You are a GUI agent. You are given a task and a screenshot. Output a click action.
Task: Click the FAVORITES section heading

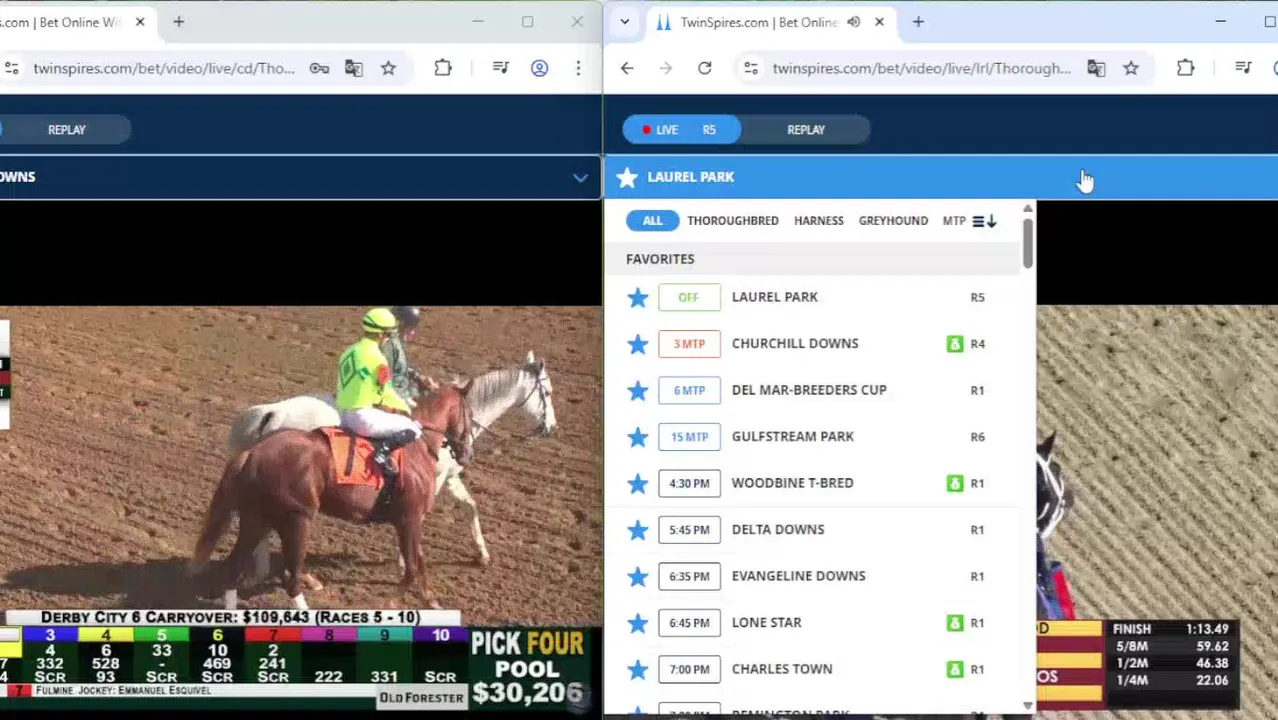(x=660, y=259)
